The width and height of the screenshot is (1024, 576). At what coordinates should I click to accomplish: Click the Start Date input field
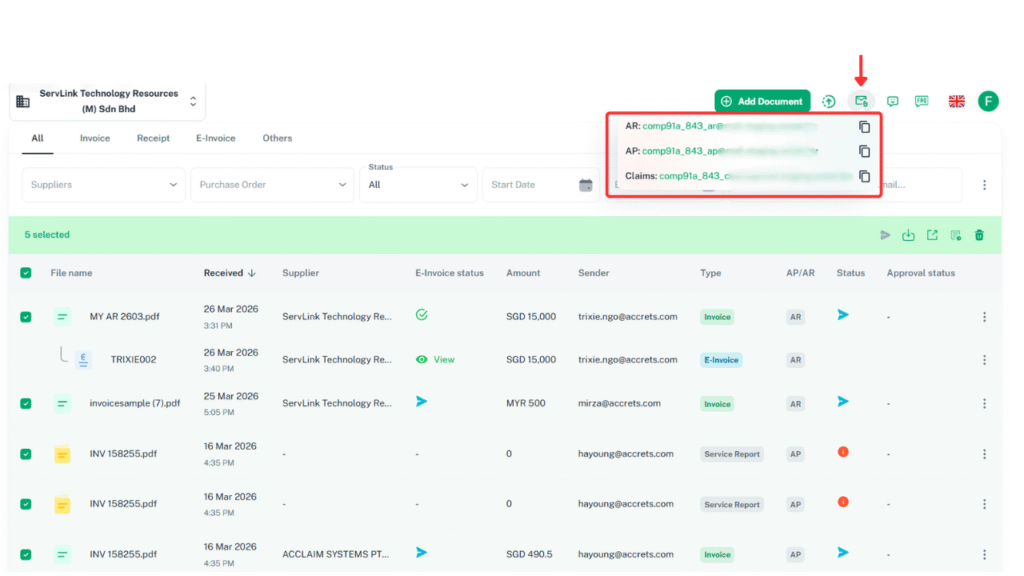point(530,185)
